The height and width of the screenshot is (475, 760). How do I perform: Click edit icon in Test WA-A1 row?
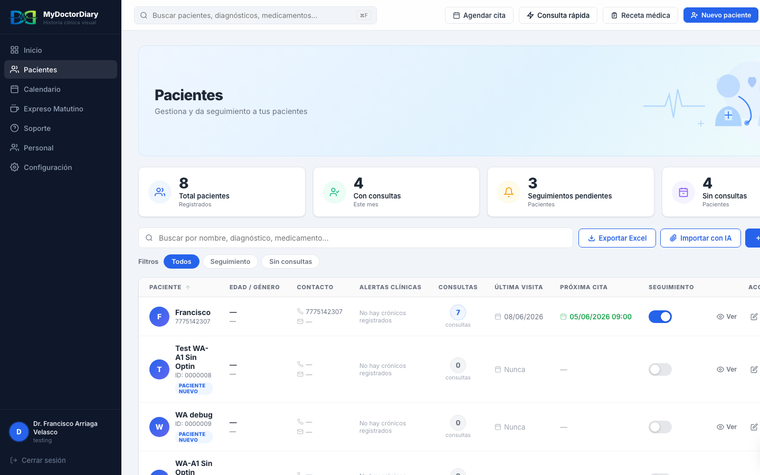click(754, 369)
